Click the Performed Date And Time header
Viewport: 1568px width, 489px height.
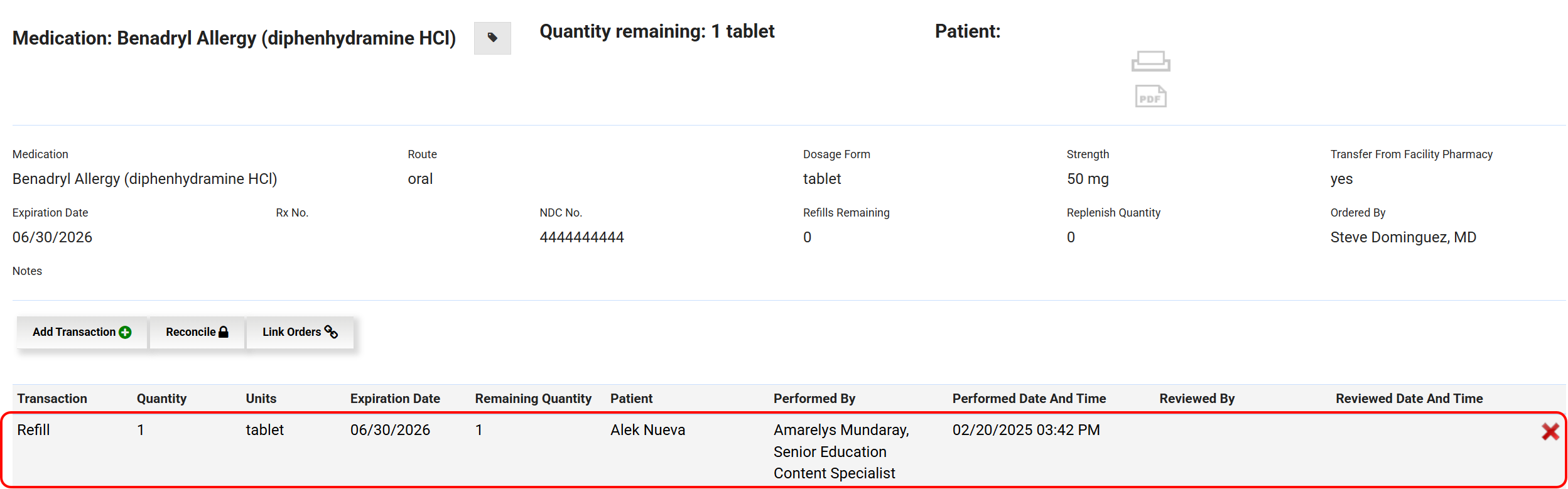(1029, 399)
